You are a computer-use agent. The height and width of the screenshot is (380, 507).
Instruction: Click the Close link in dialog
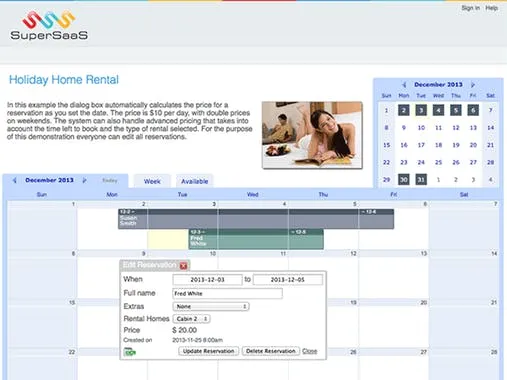coord(310,351)
